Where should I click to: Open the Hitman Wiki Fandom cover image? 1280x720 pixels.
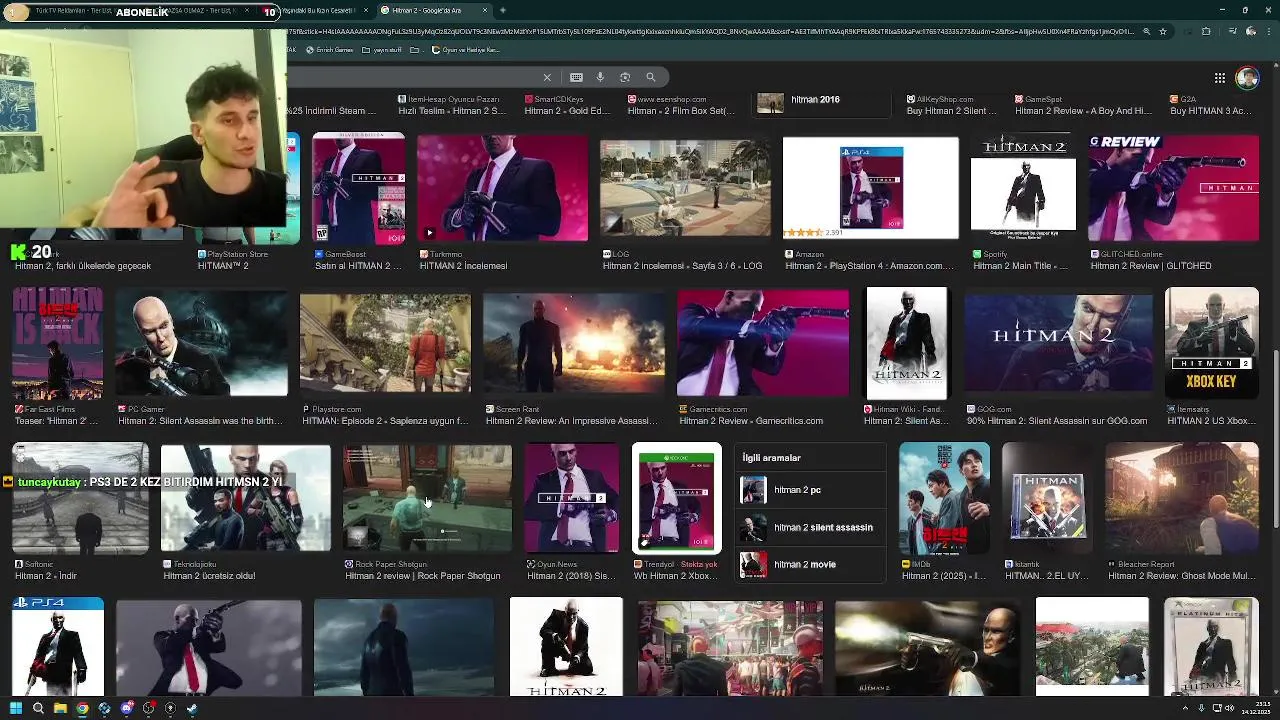point(906,344)
